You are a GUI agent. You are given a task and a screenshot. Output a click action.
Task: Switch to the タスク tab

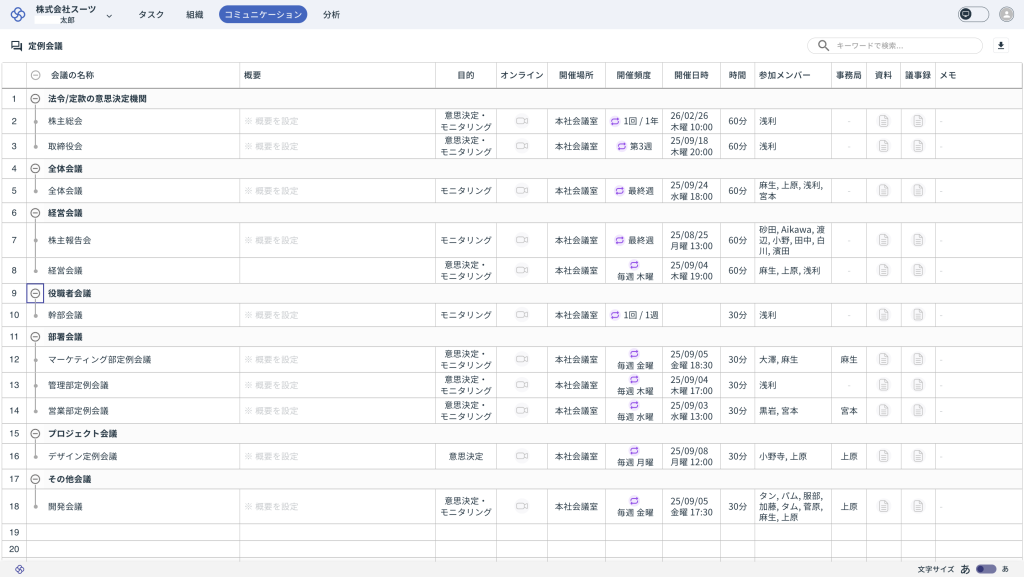click(x=151, y=15)
